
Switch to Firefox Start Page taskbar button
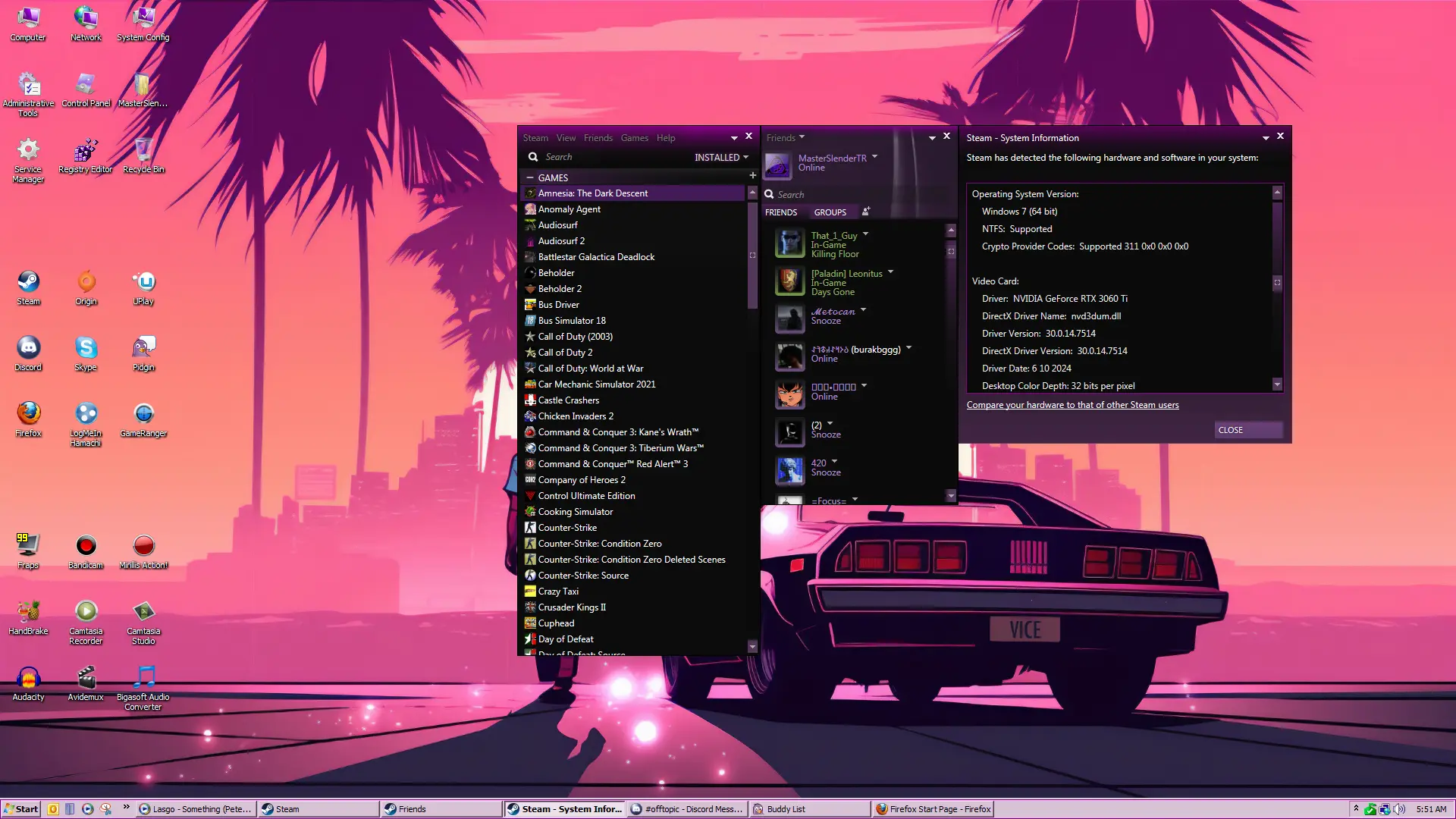pos(932,809)
